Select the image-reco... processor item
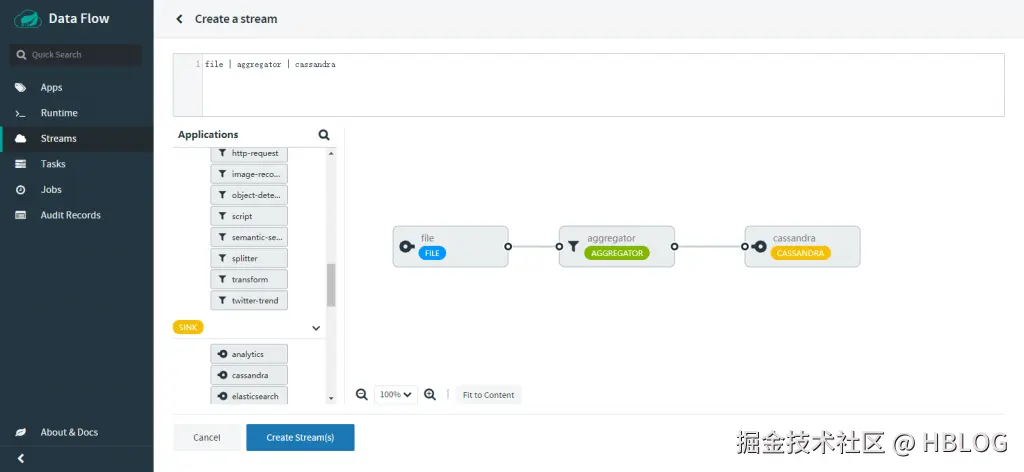The height and width of the screenshot is (472, 1024). click(x=249, y=174)
